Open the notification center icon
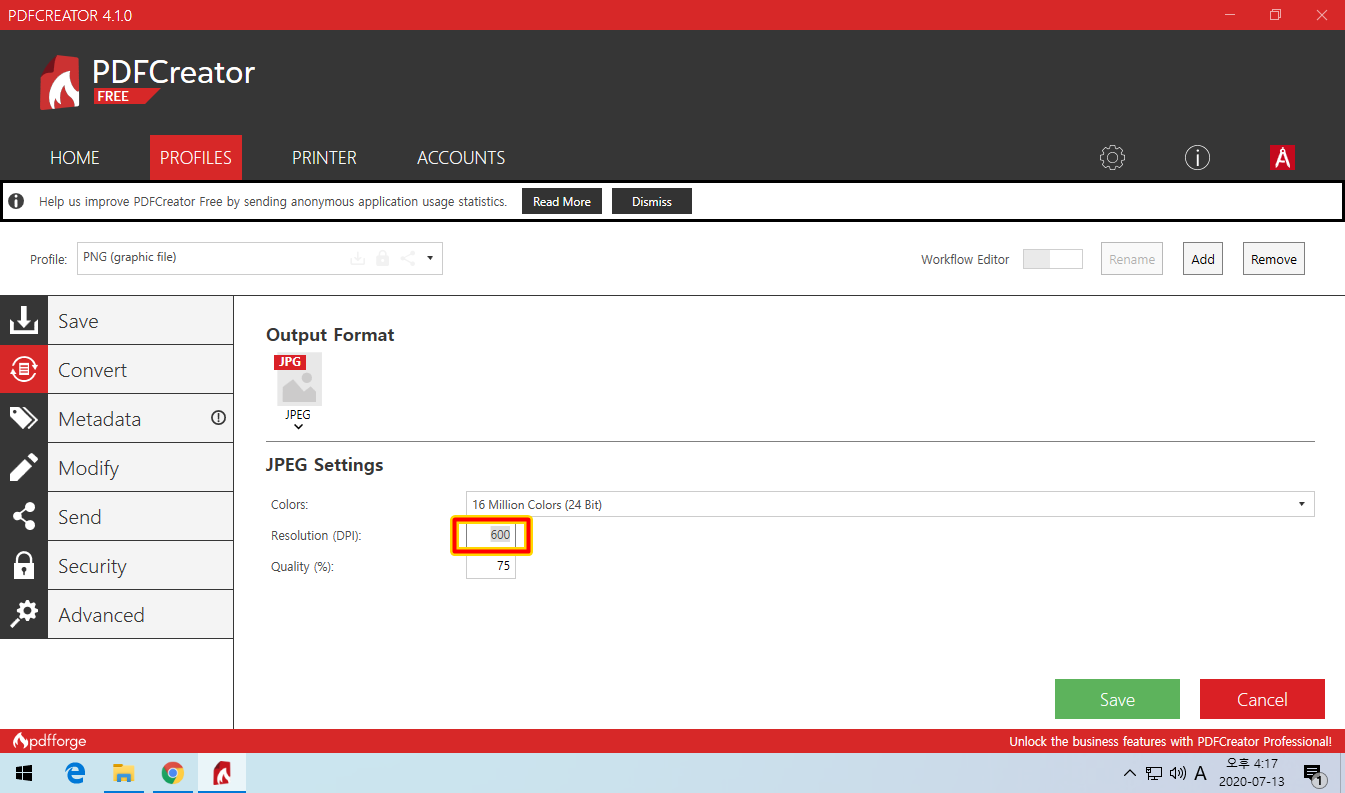Screen dimensions: 1345x793 (1315, 773)
